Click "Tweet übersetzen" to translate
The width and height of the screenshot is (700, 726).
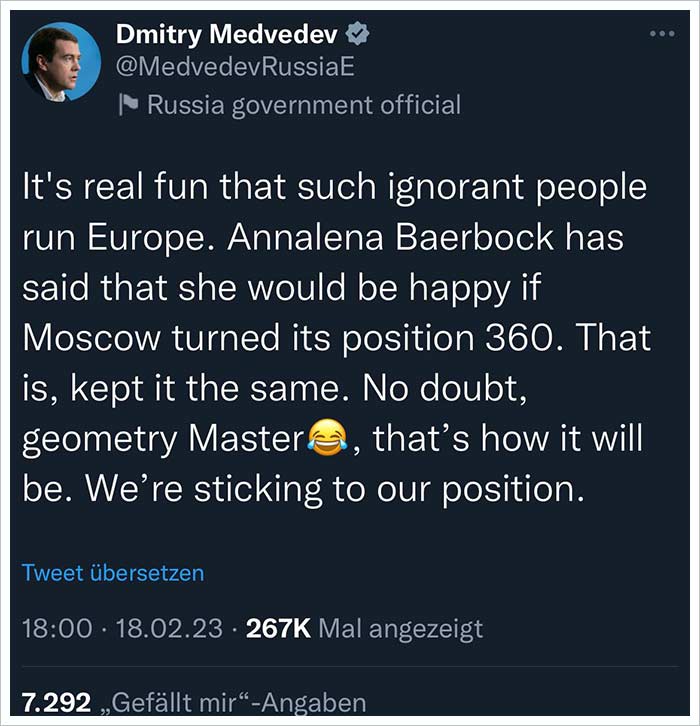click(x=113, y=573)
